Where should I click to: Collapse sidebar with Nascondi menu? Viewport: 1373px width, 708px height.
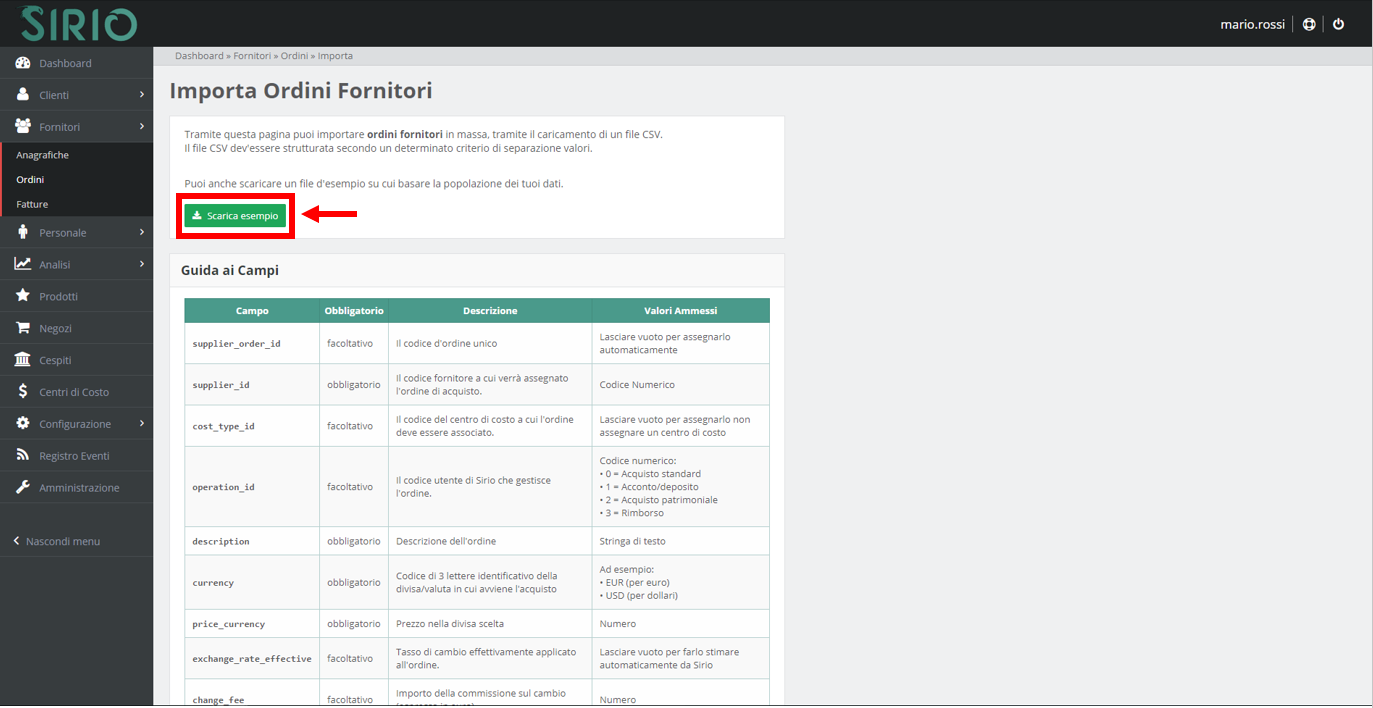[62, 541]
